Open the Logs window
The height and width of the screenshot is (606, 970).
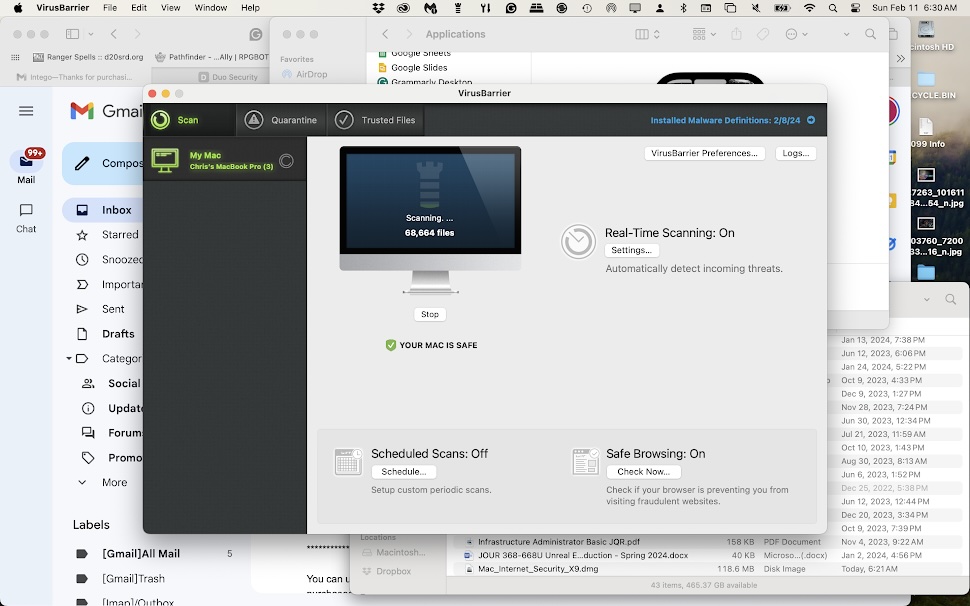click(x=796, y=153)
